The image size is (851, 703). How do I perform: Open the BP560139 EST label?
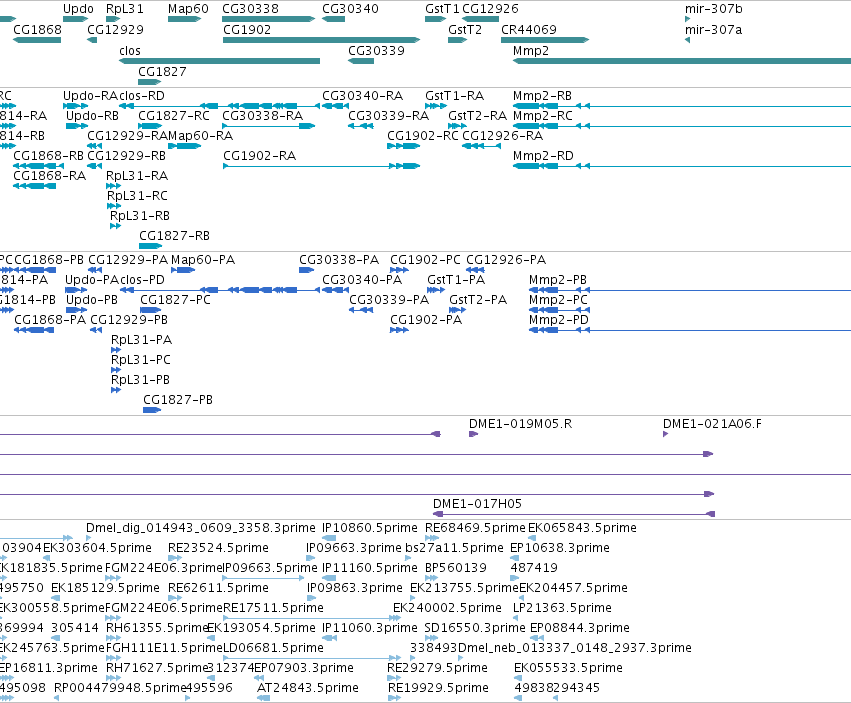[x=456, y=568]
